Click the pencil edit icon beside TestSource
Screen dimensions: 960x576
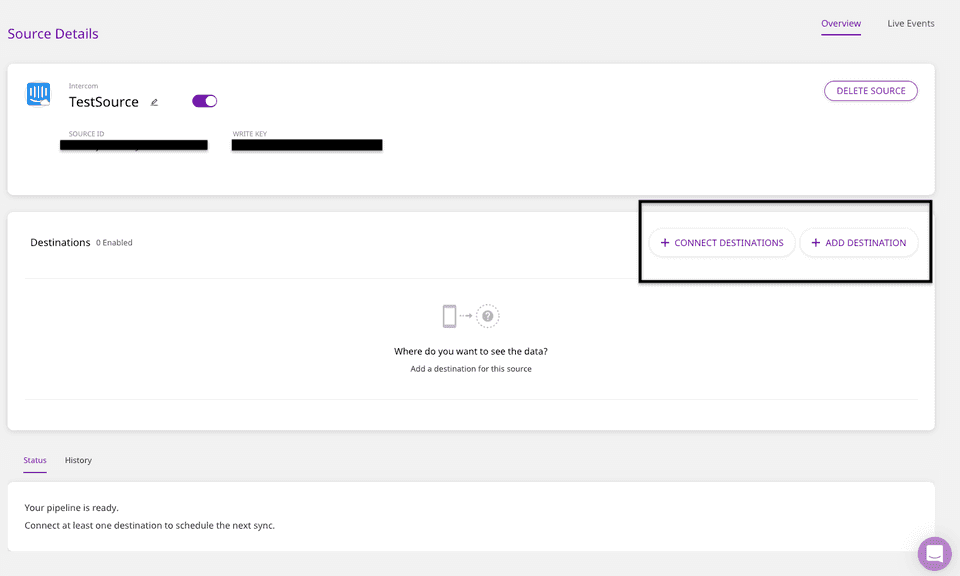pyautogui.click(x=154, y=102)
